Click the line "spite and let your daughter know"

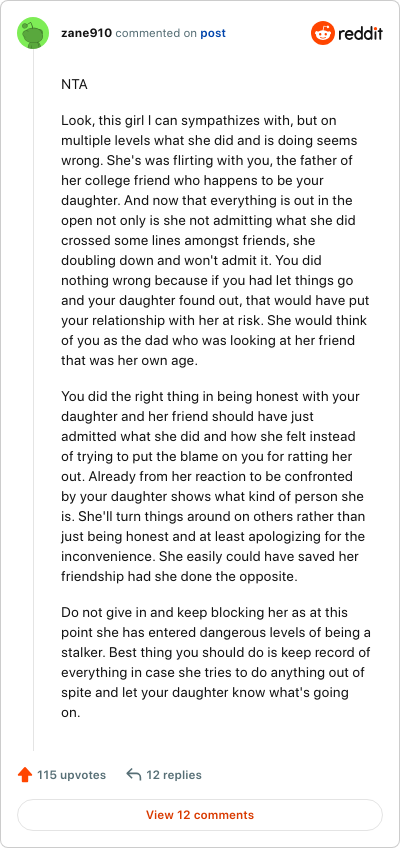(205, 693)
